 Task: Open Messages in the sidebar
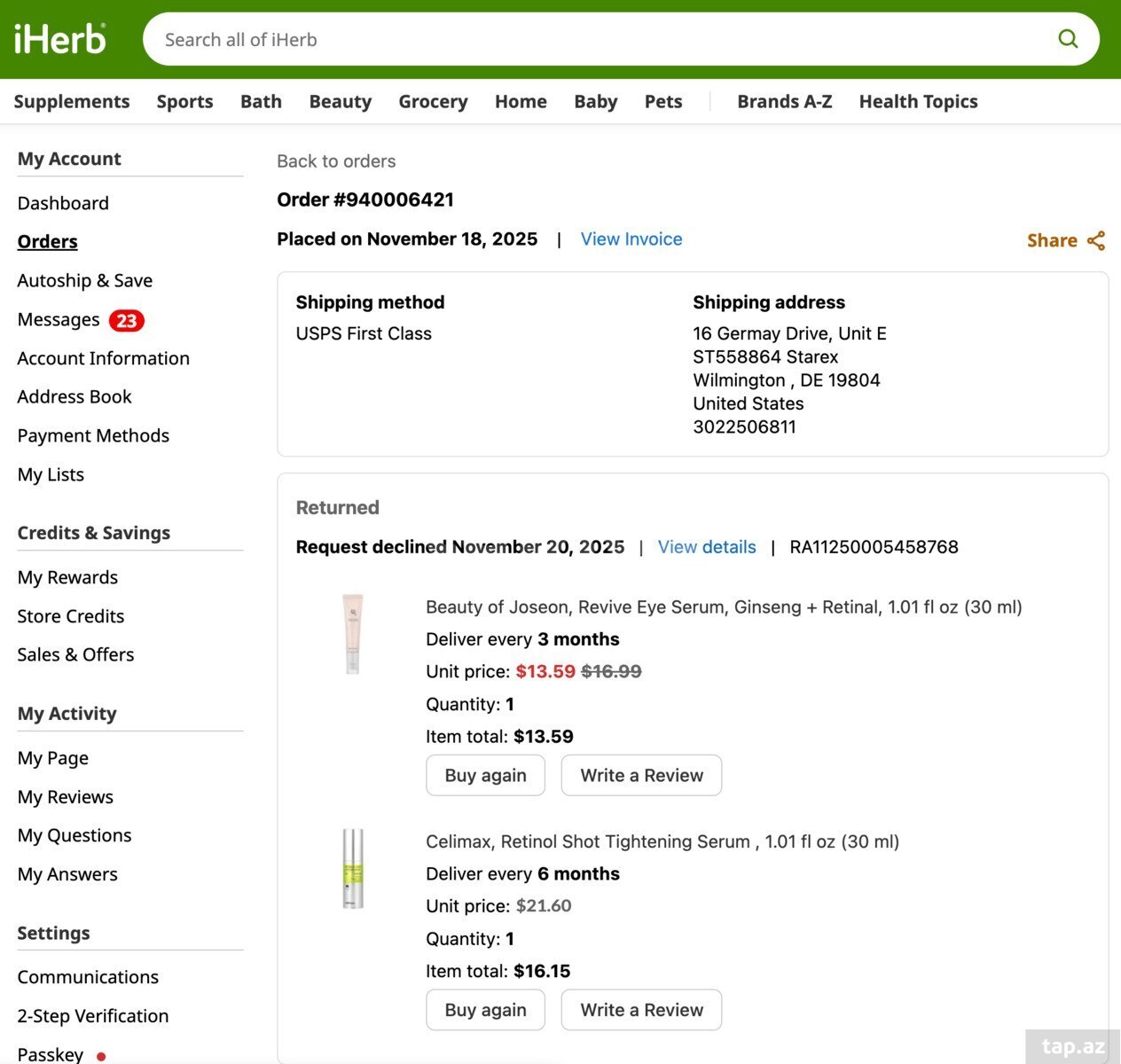tap(59, 319)
